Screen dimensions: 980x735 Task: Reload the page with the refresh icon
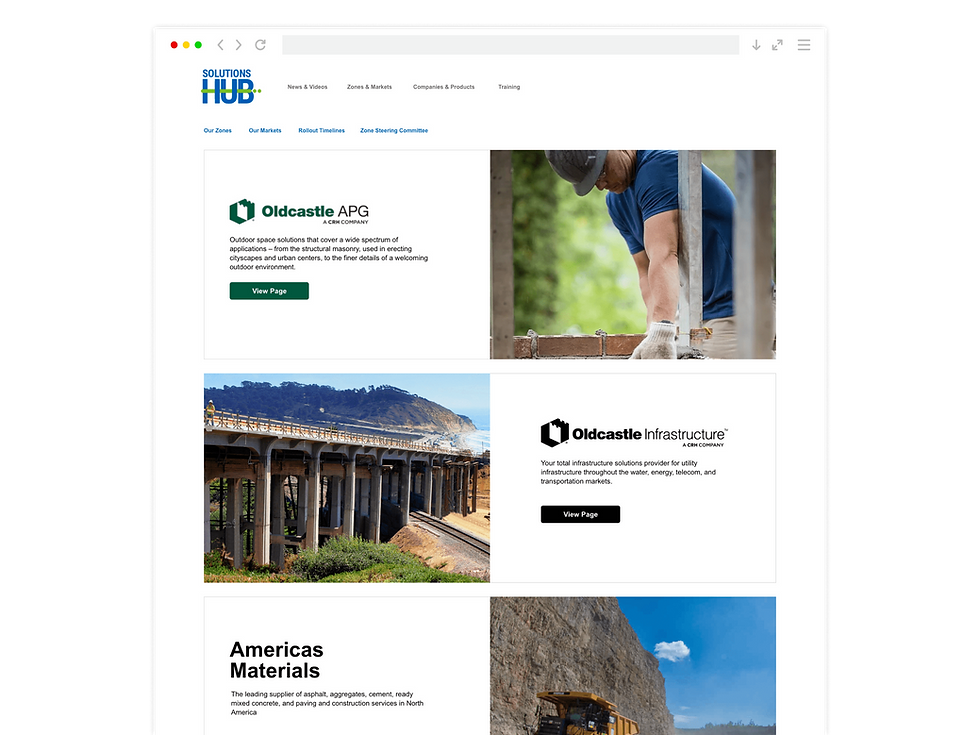[261, 45]
